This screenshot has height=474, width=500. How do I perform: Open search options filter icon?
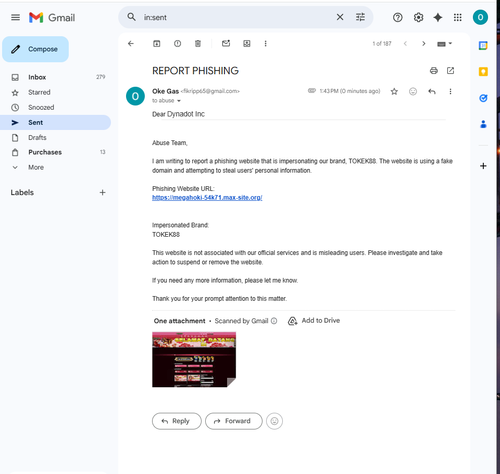(x=360, y=17)
